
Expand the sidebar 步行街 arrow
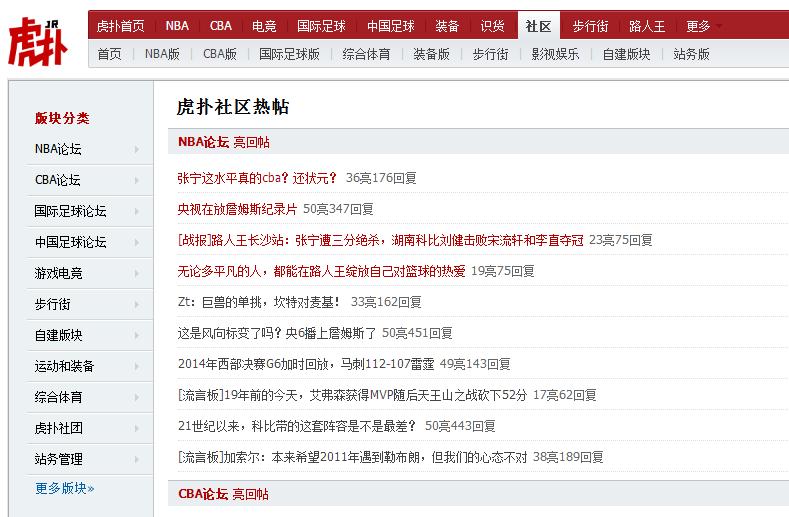coord(136,305)
